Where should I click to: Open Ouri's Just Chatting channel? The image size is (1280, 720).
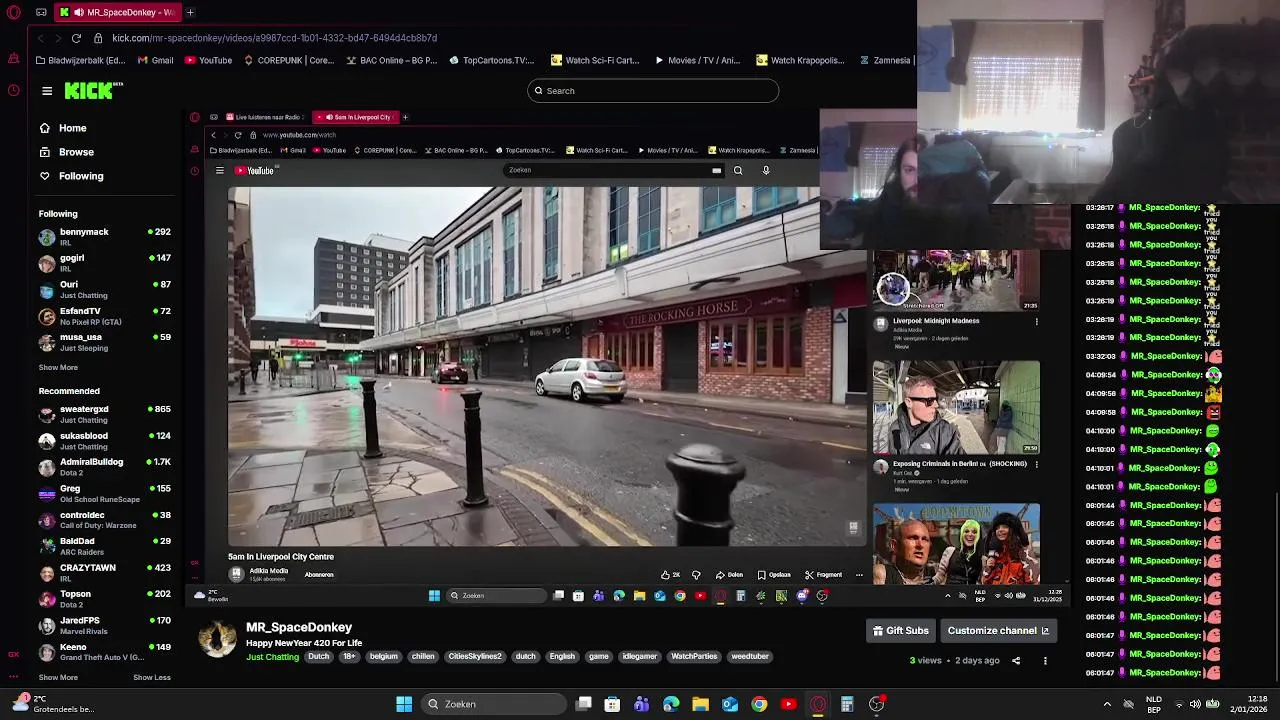click(105, 289)
